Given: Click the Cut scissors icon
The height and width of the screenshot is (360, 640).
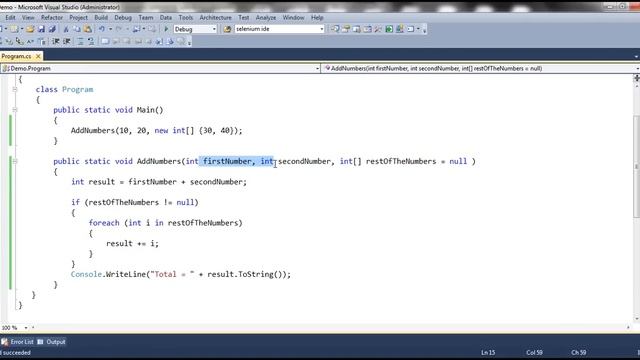Looking at the screenshot, I should pos(66,29).
